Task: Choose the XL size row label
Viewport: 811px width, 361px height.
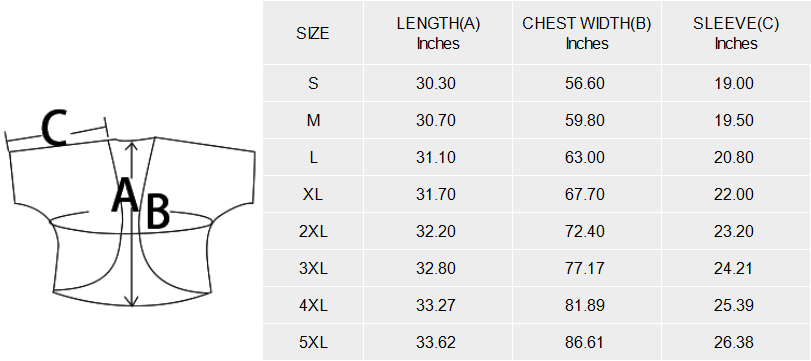Action: [x=313, y=194]
